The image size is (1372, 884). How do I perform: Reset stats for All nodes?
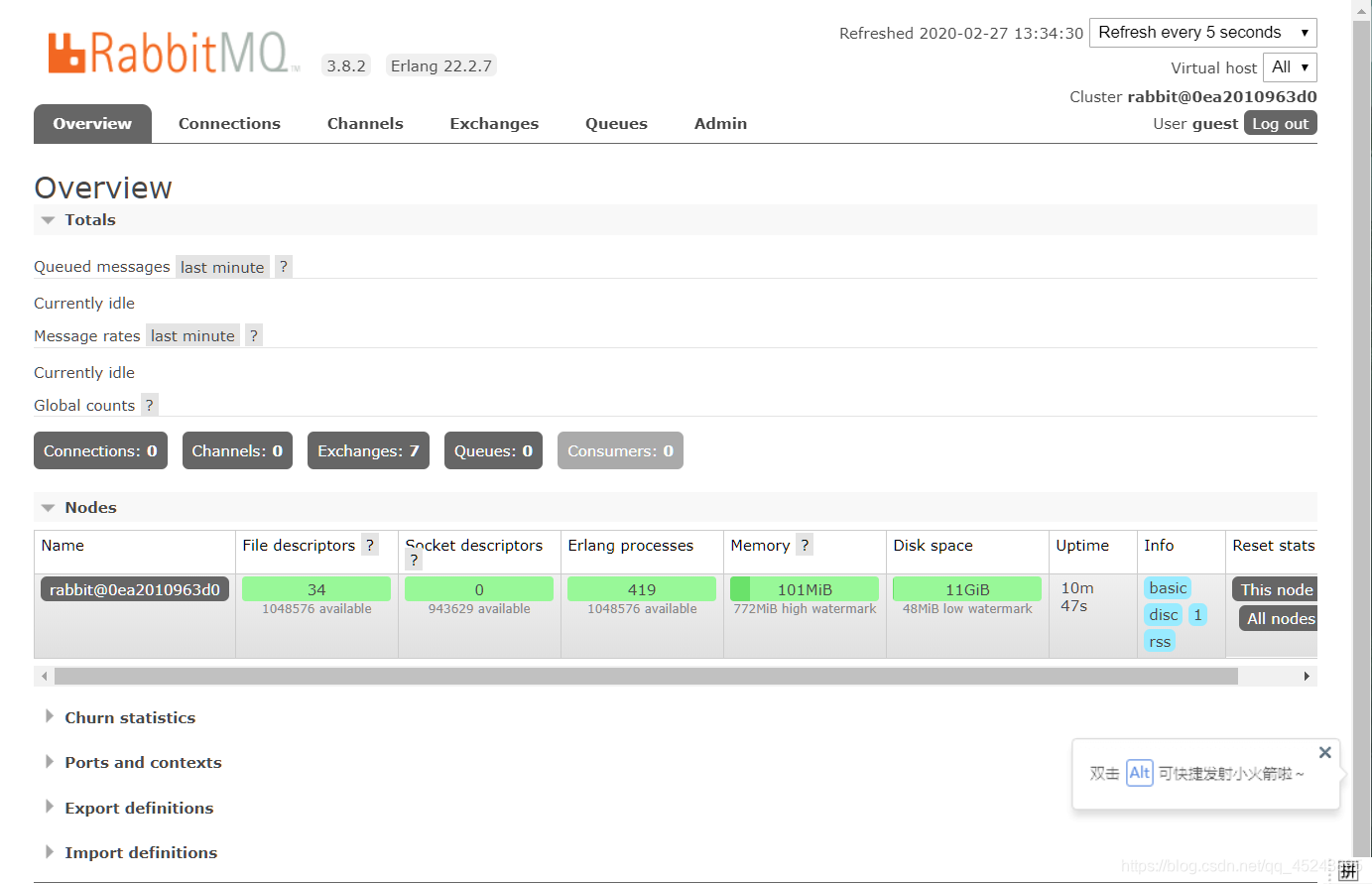[1280, 618]
